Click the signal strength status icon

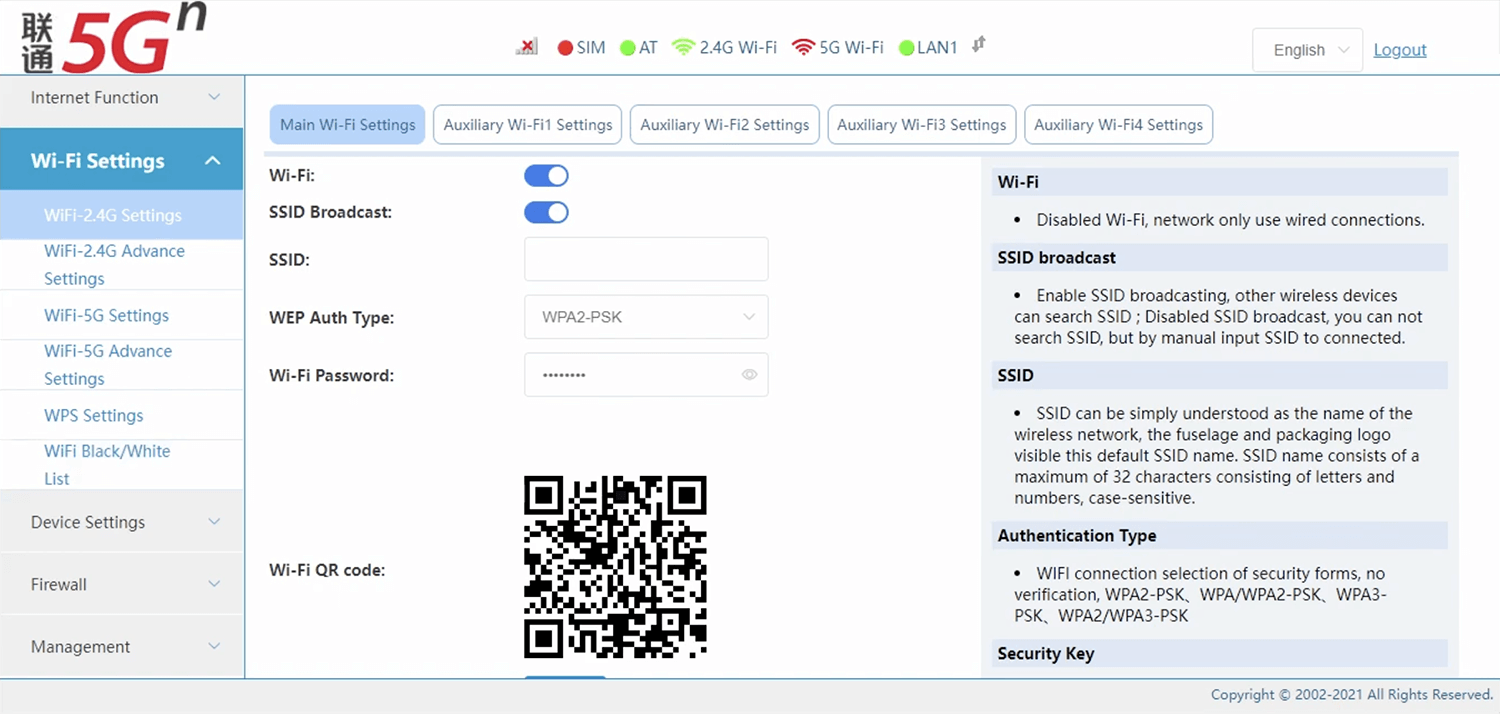[x=527, y=47]
